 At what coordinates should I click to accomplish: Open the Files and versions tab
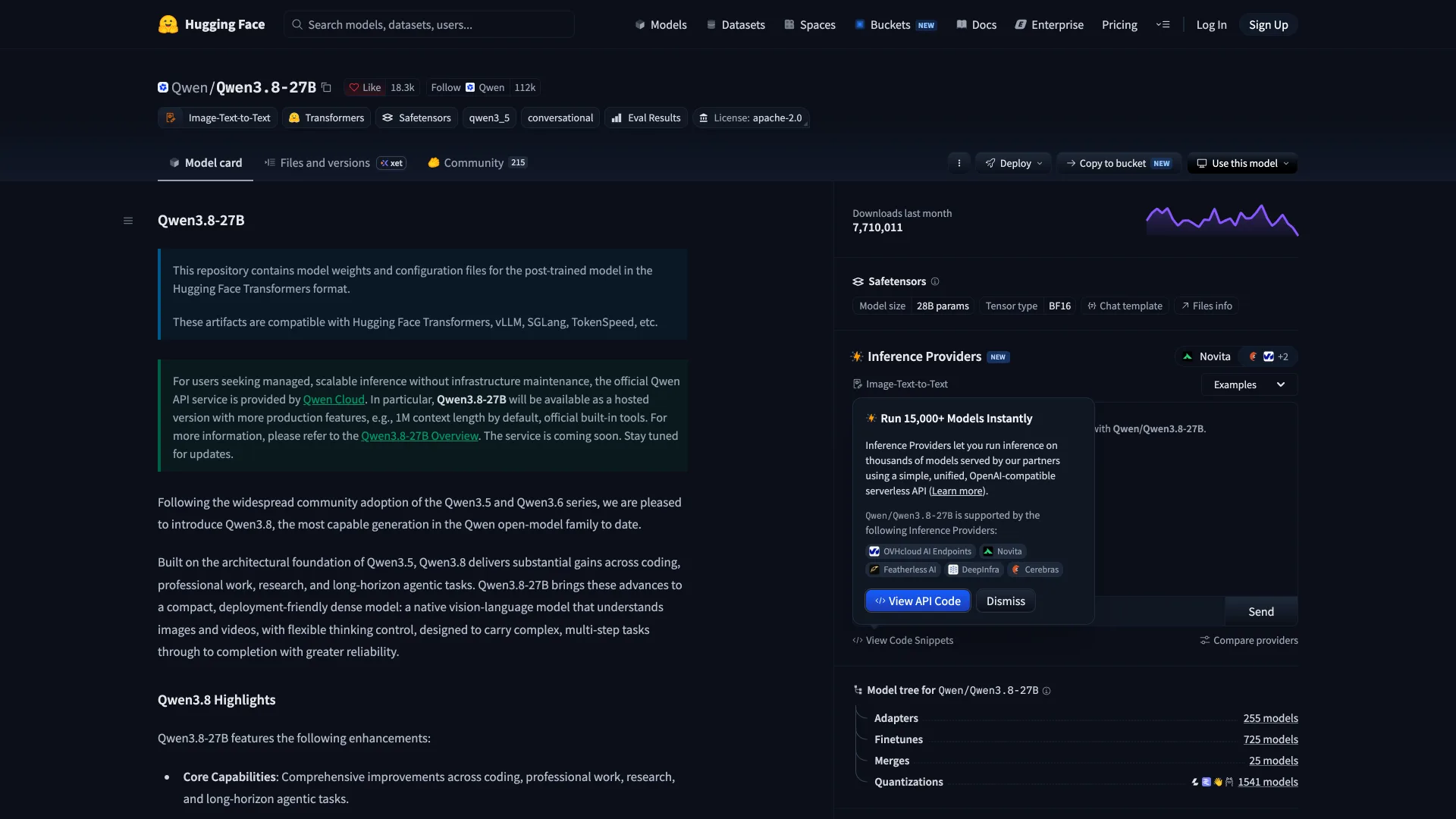[x=335, y=163]
